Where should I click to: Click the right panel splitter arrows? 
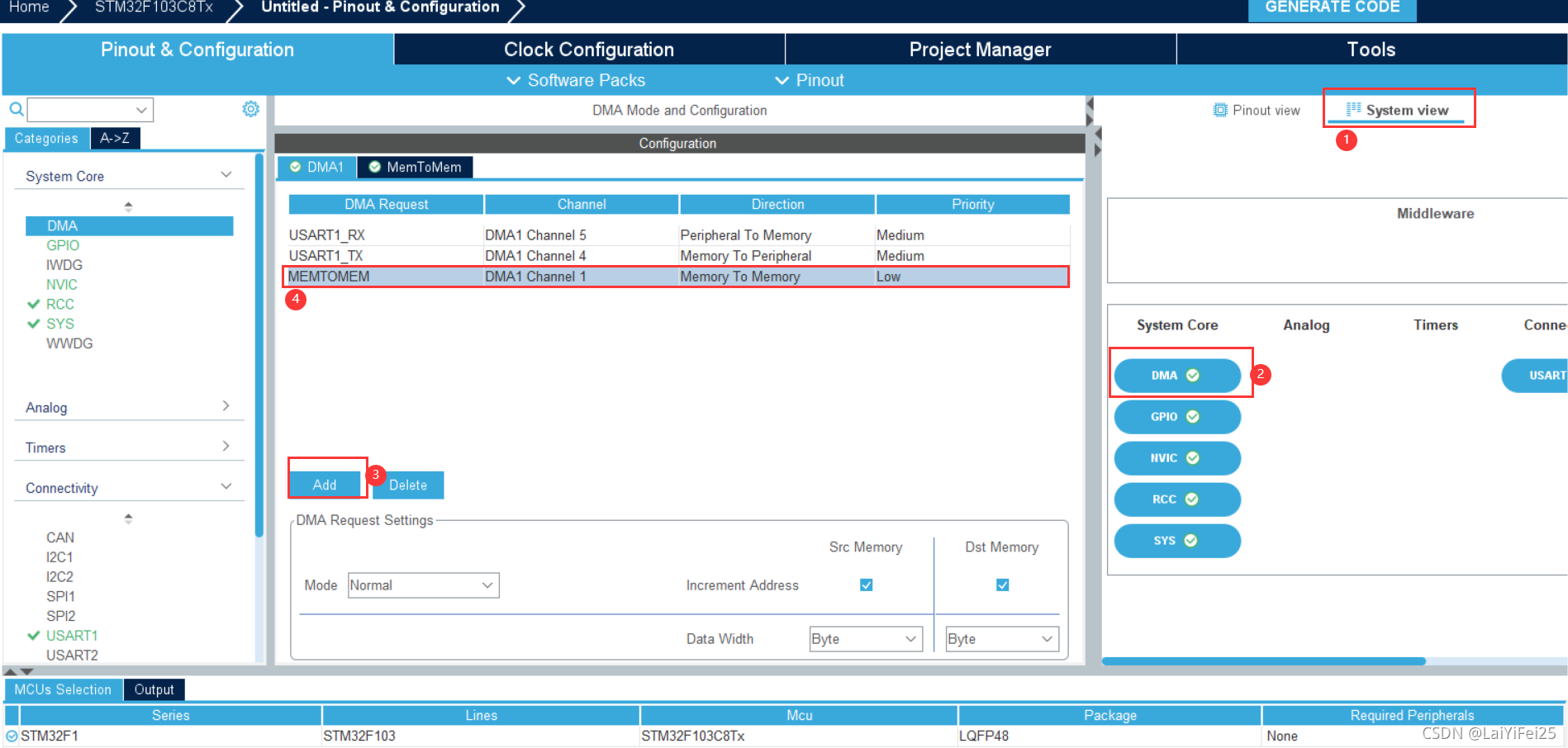pos(1097,141)
